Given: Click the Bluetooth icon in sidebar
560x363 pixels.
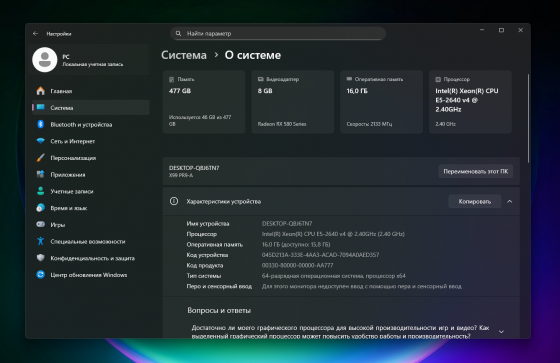Looking at the screenshot, I should tap(41, 124).
